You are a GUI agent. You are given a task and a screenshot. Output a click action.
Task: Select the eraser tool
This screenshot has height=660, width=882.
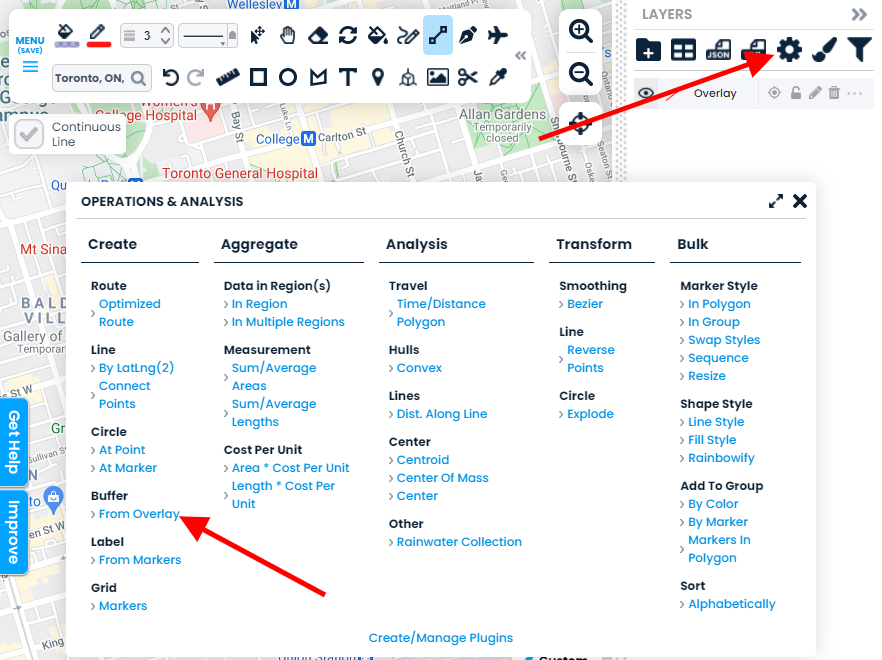tap(318, 36)
